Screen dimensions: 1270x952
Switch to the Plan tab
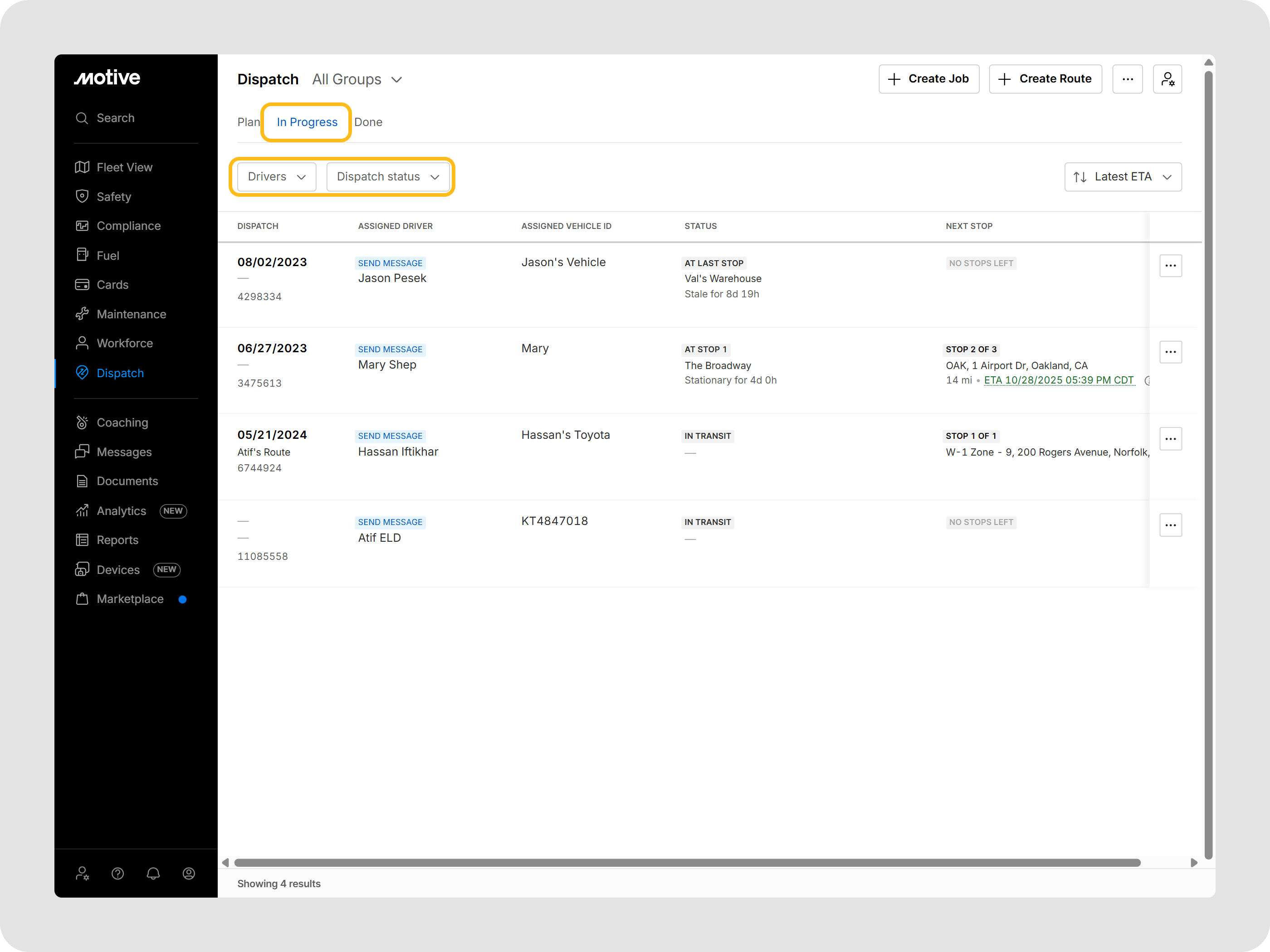point(248,122)
